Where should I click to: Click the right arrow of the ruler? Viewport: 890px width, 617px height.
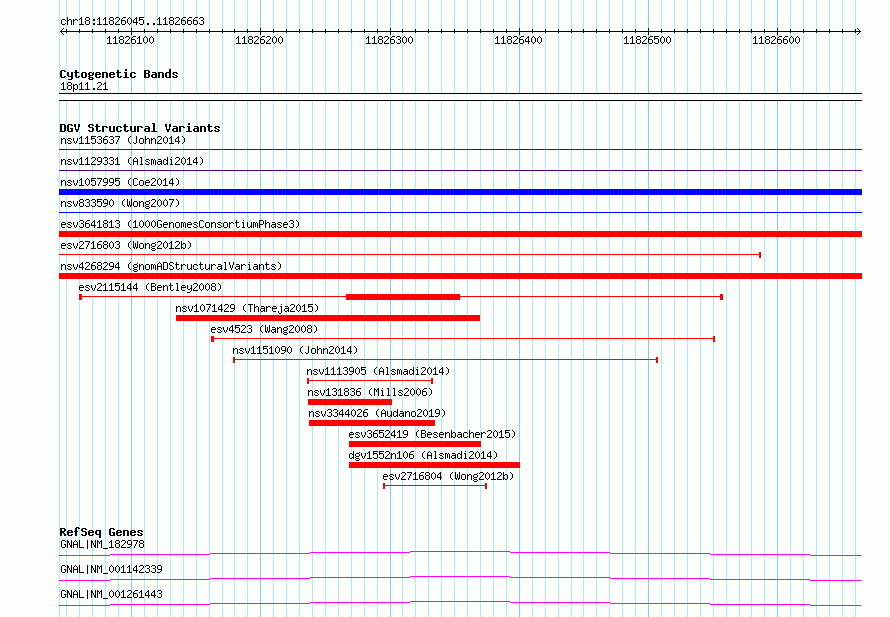pos(858,32)
